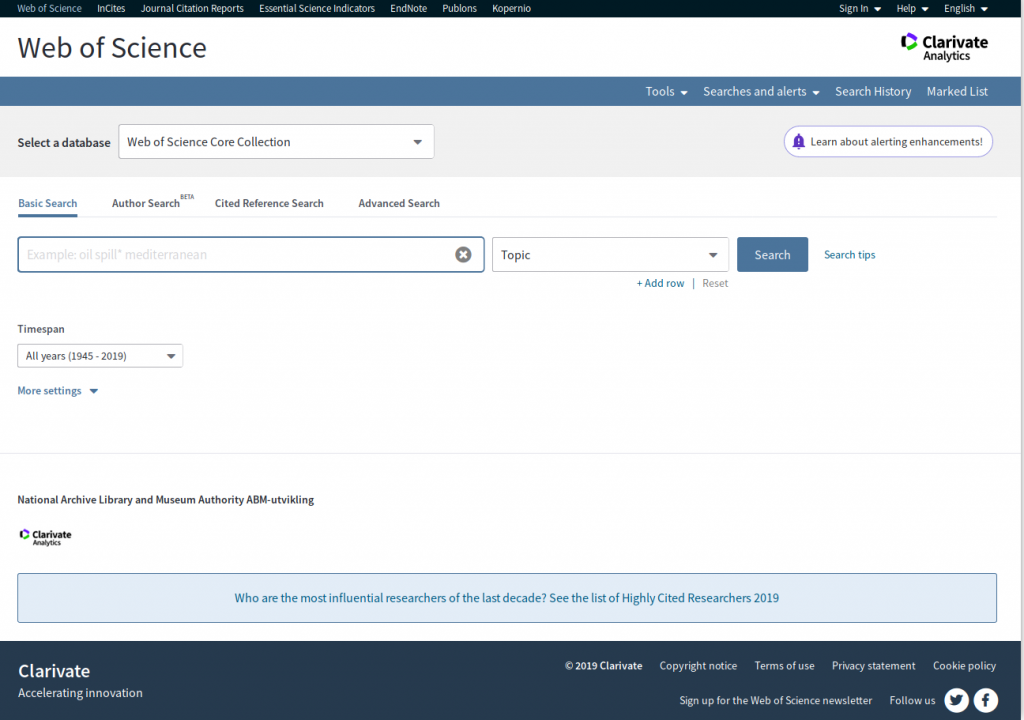Viewport: 1024px width, 720px height.
Task: Open Journal Citation Reports link
Action: point(192,8)
